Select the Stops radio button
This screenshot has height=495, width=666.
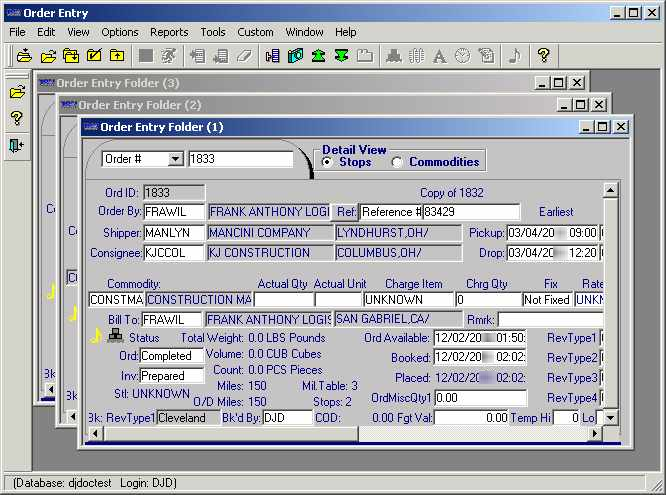(327, 162)
